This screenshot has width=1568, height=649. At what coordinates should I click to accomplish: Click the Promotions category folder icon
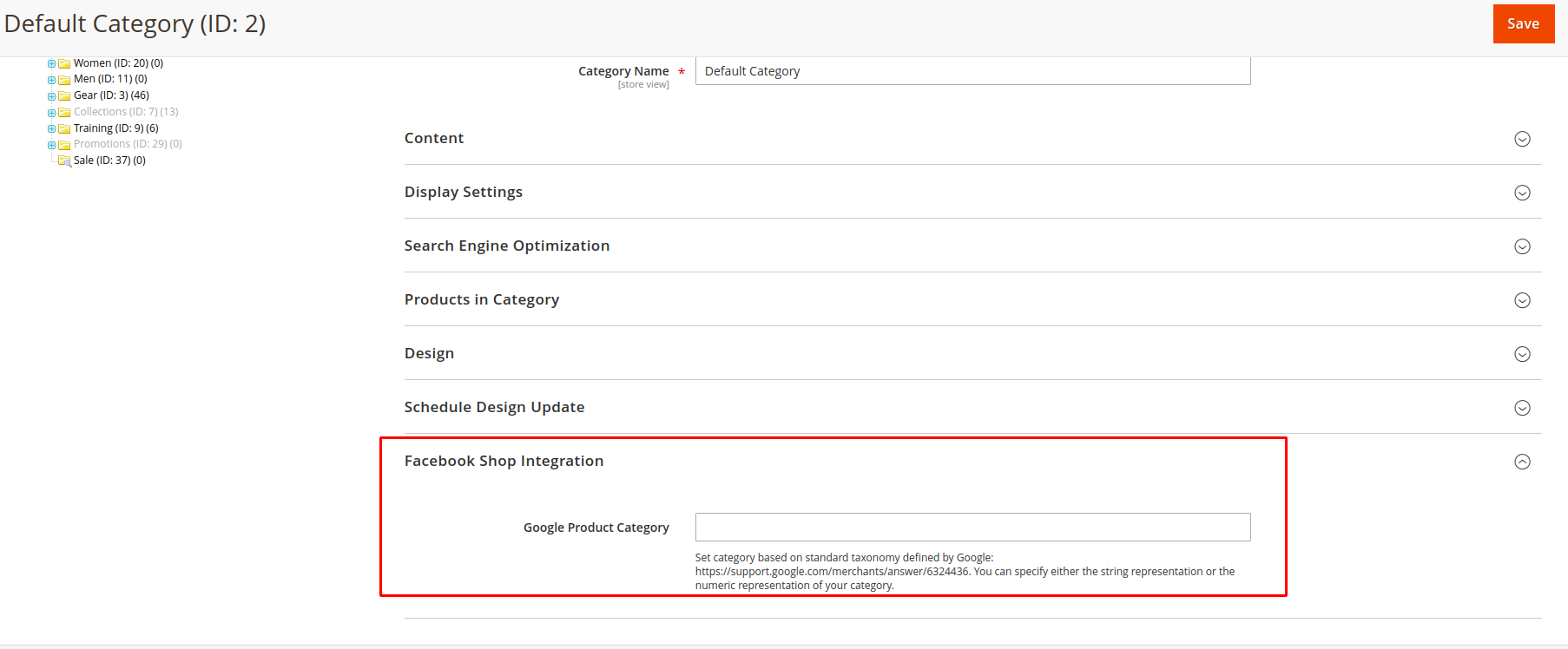pyautogui.click(x=64, y=145)
